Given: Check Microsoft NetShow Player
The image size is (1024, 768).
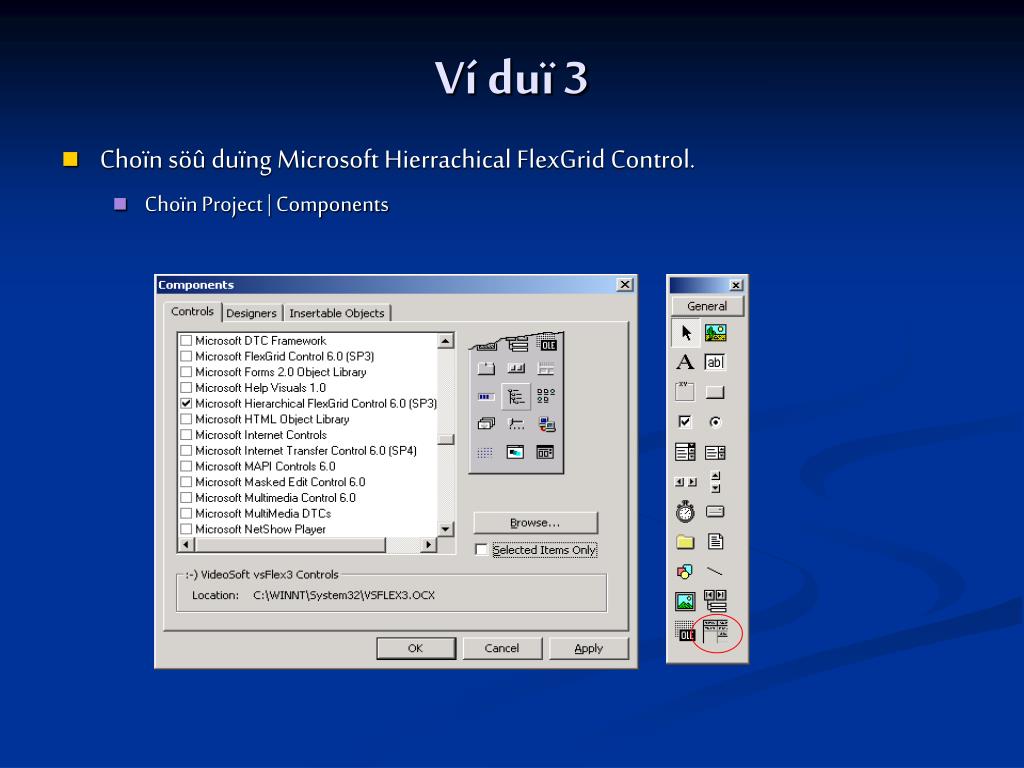Looking at the screenshot, I should coord(186,529).
